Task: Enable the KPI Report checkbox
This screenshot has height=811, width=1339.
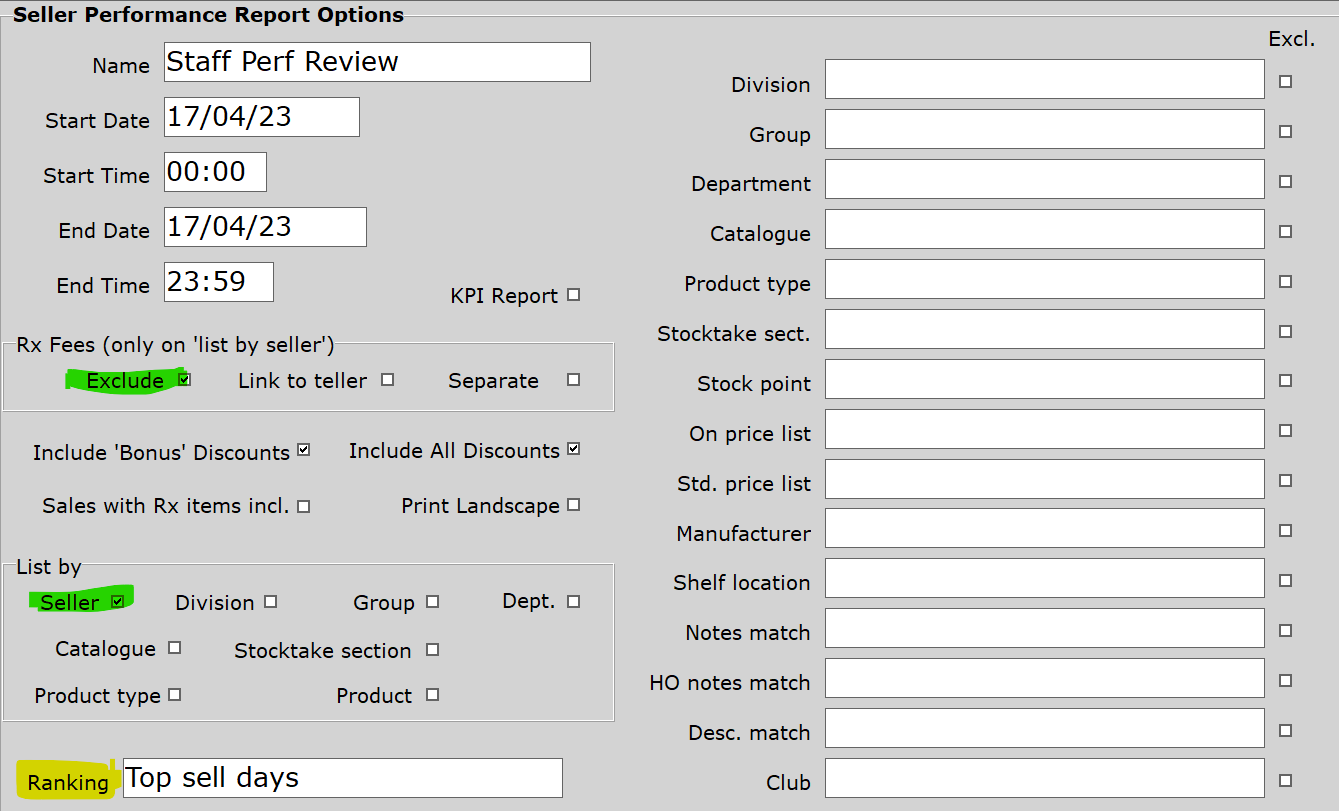Action: [573, 295]
